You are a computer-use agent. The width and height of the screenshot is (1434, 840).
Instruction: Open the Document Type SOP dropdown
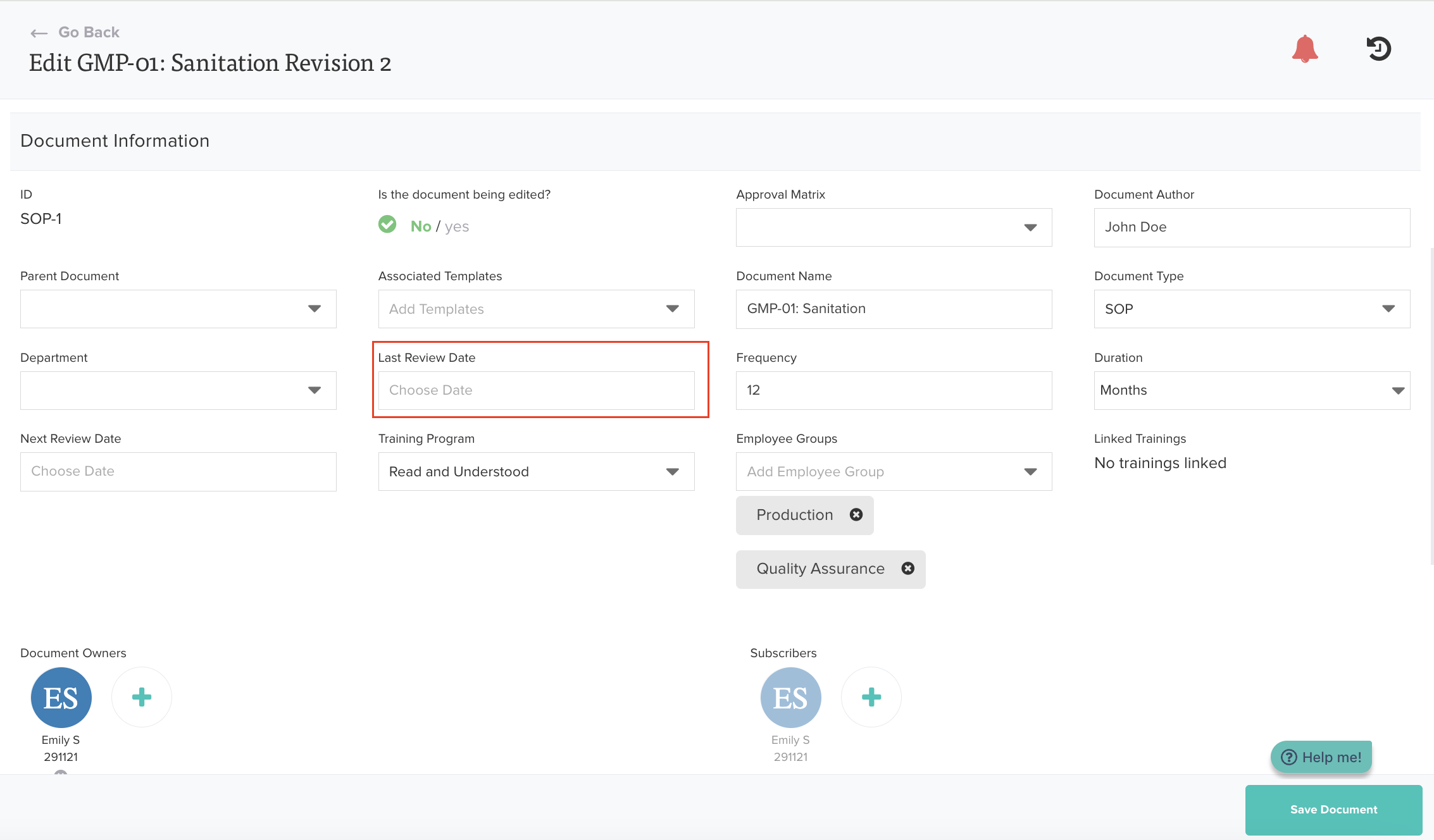point(1251,309)
